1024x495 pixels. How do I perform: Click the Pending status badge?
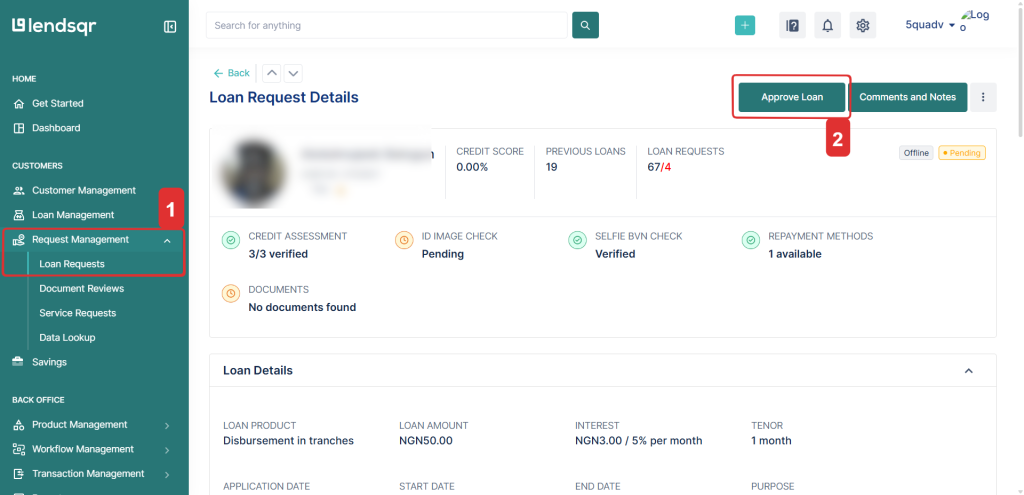coord(962,153)
